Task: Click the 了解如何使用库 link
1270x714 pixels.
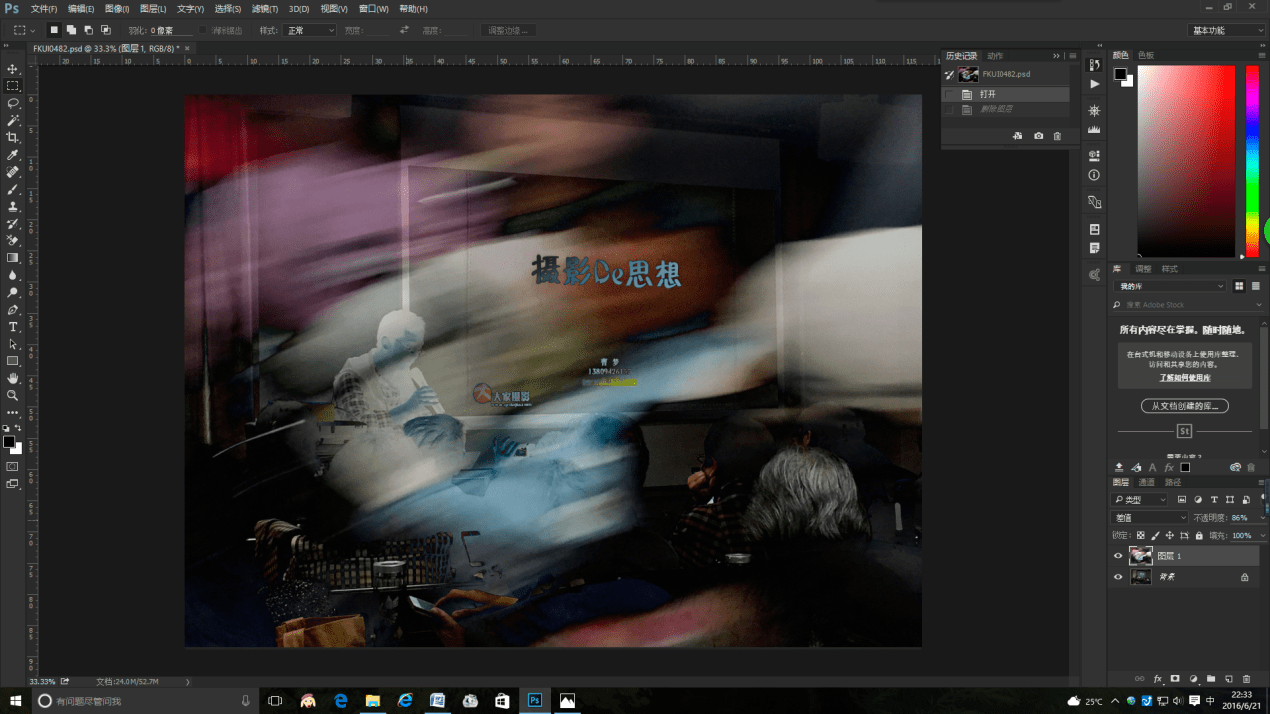Action: tap(1185, 378)
